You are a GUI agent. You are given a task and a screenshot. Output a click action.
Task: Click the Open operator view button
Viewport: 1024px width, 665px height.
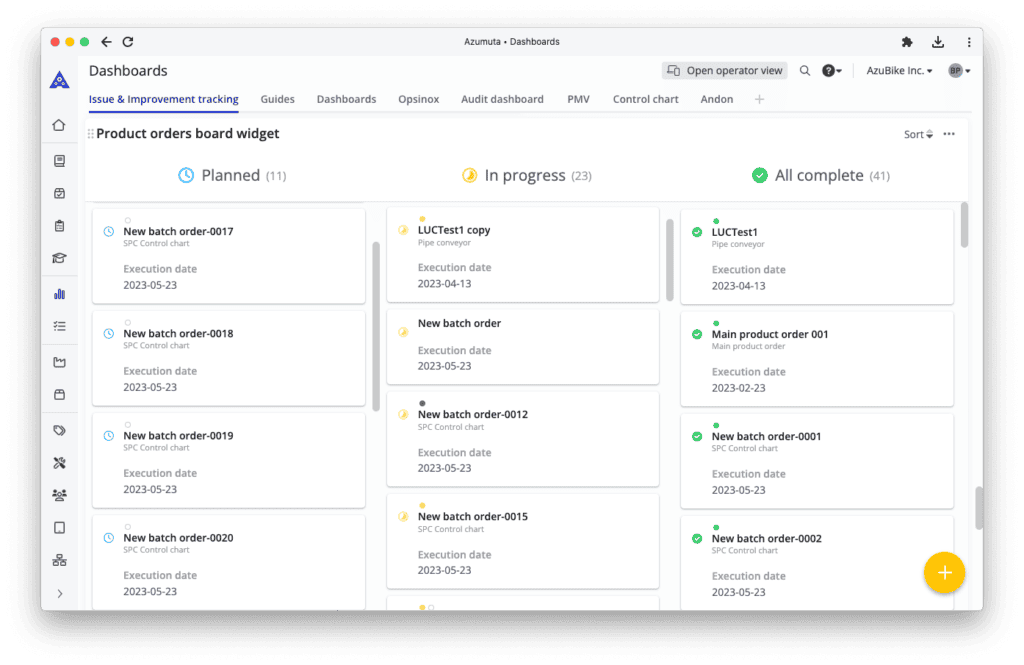(x=725, y=71)
